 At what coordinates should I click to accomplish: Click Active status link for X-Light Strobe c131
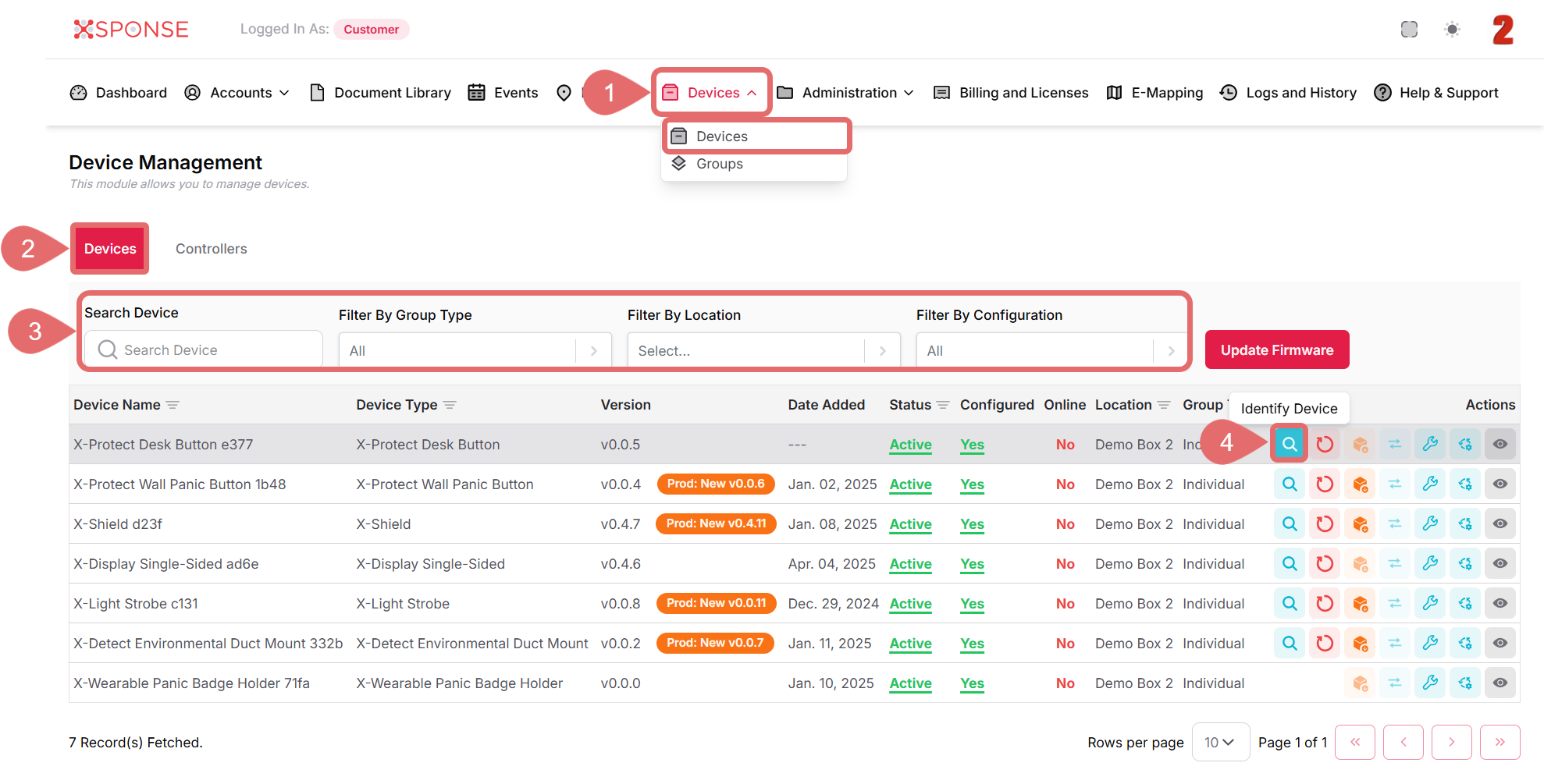(x=910, y=604)
